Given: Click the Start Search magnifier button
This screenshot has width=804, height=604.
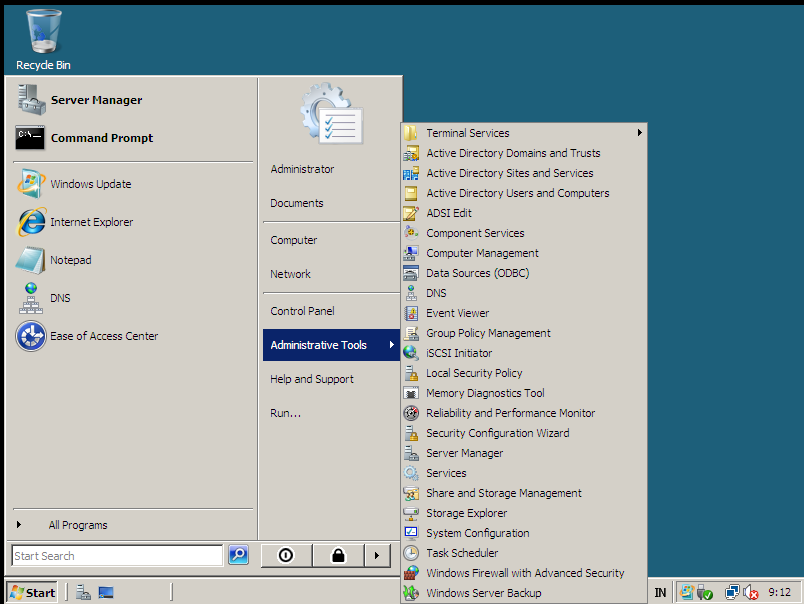Looking at the screenshot, I should [x=238, y=555].
